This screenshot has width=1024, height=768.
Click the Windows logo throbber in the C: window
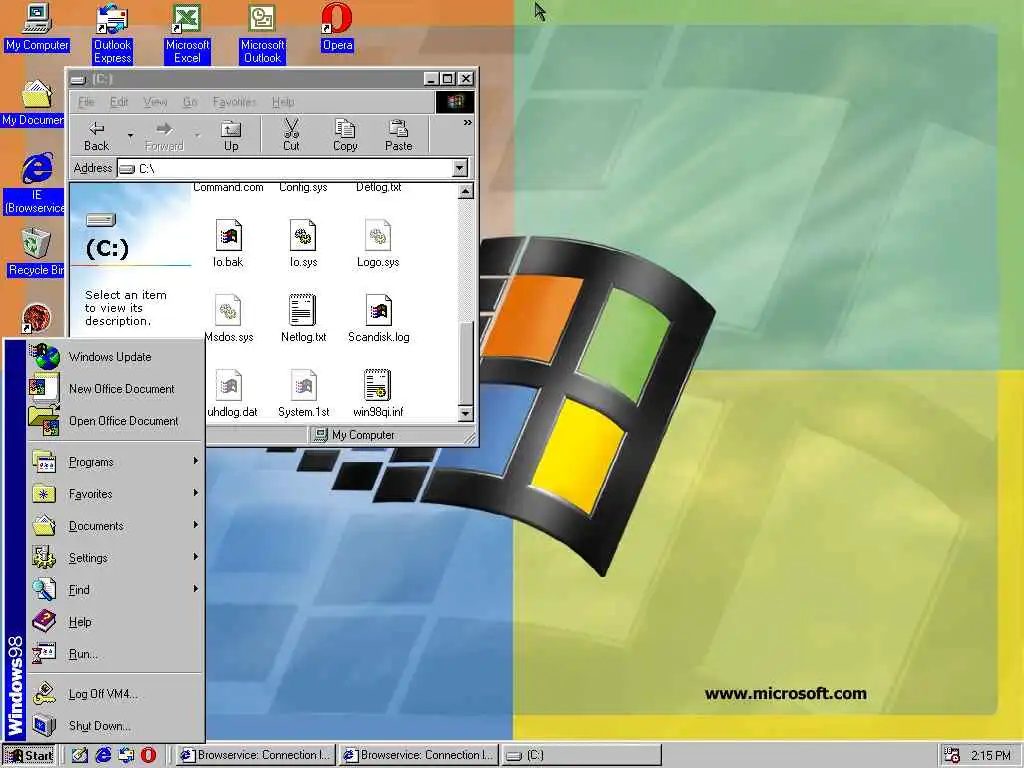coord(455,102)
